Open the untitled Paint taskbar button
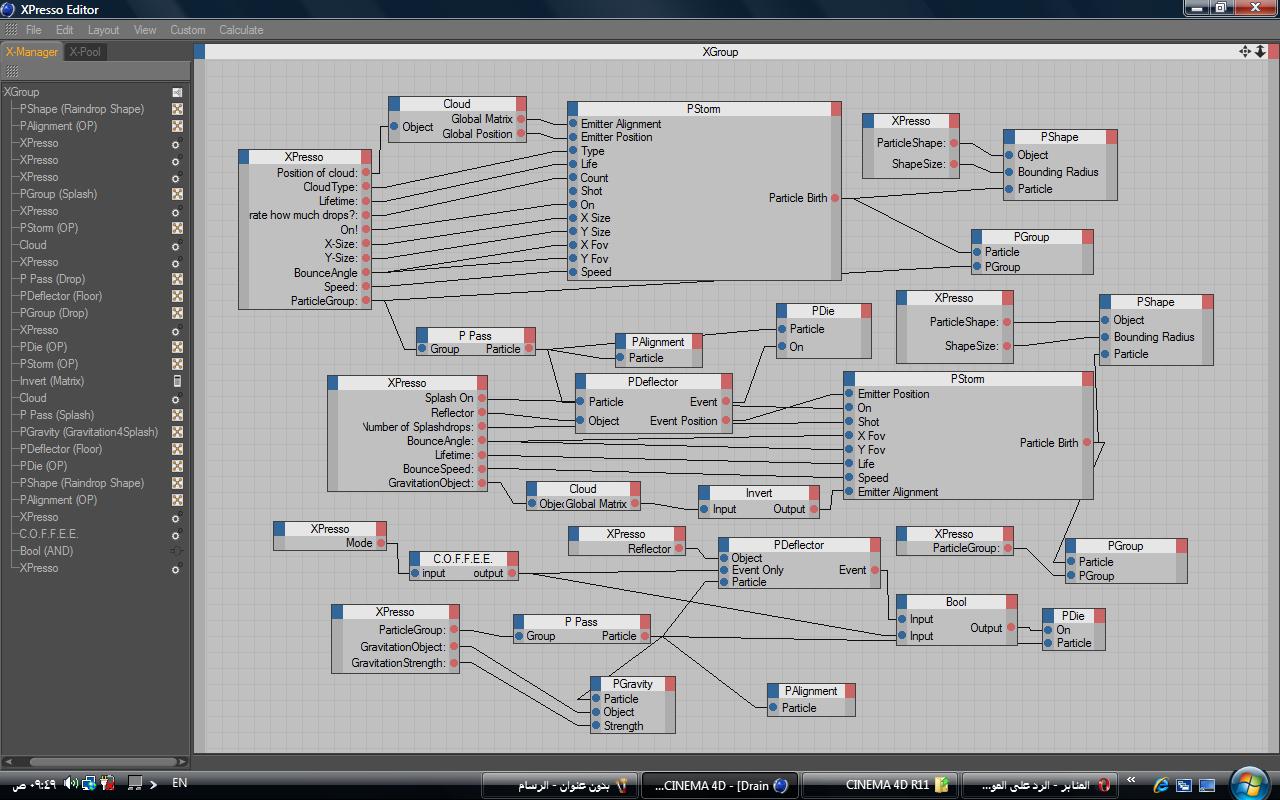The image size is (1280, 800). pos(560,785)
